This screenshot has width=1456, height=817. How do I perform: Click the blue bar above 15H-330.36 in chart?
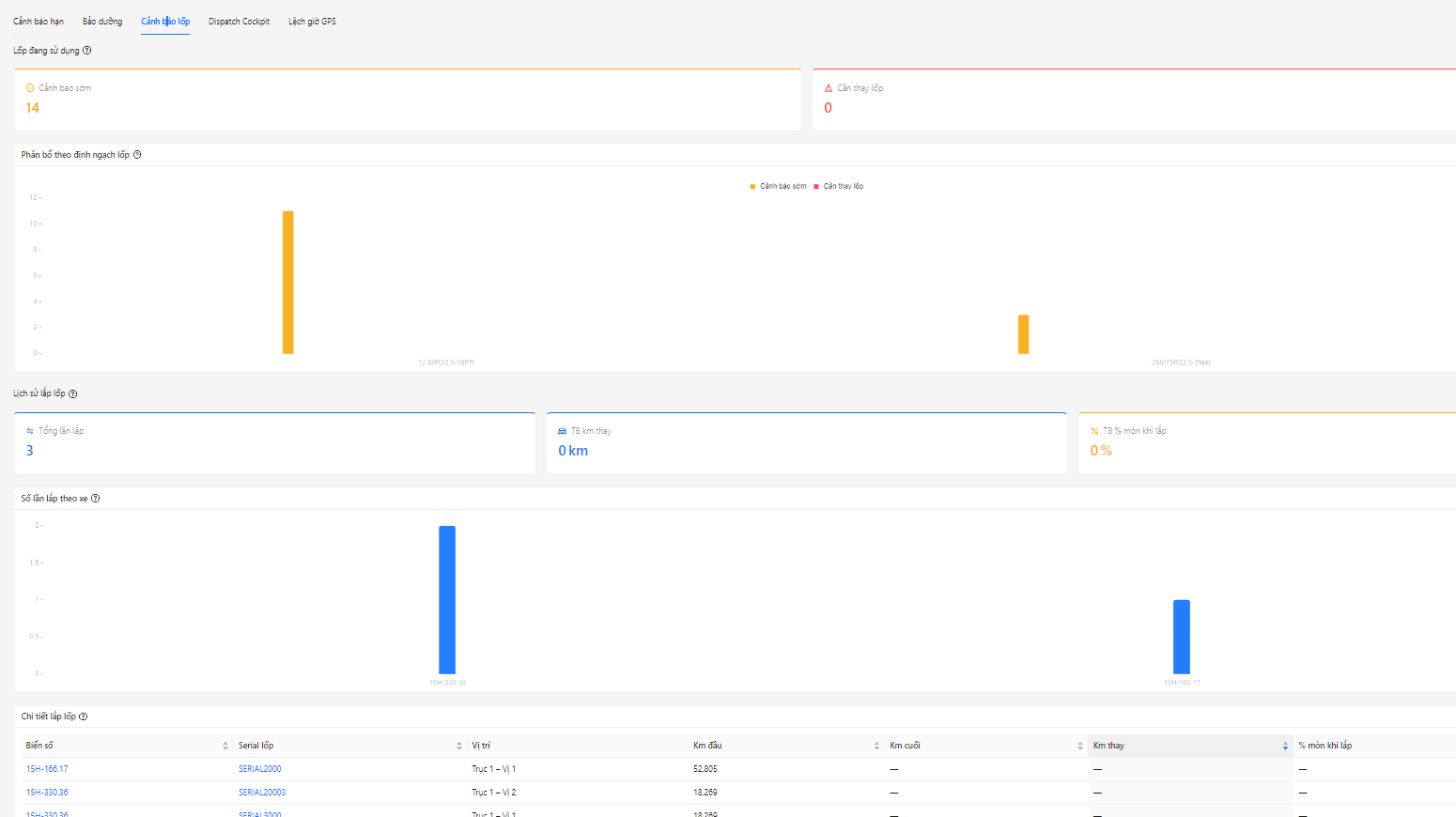coord(447,600)
